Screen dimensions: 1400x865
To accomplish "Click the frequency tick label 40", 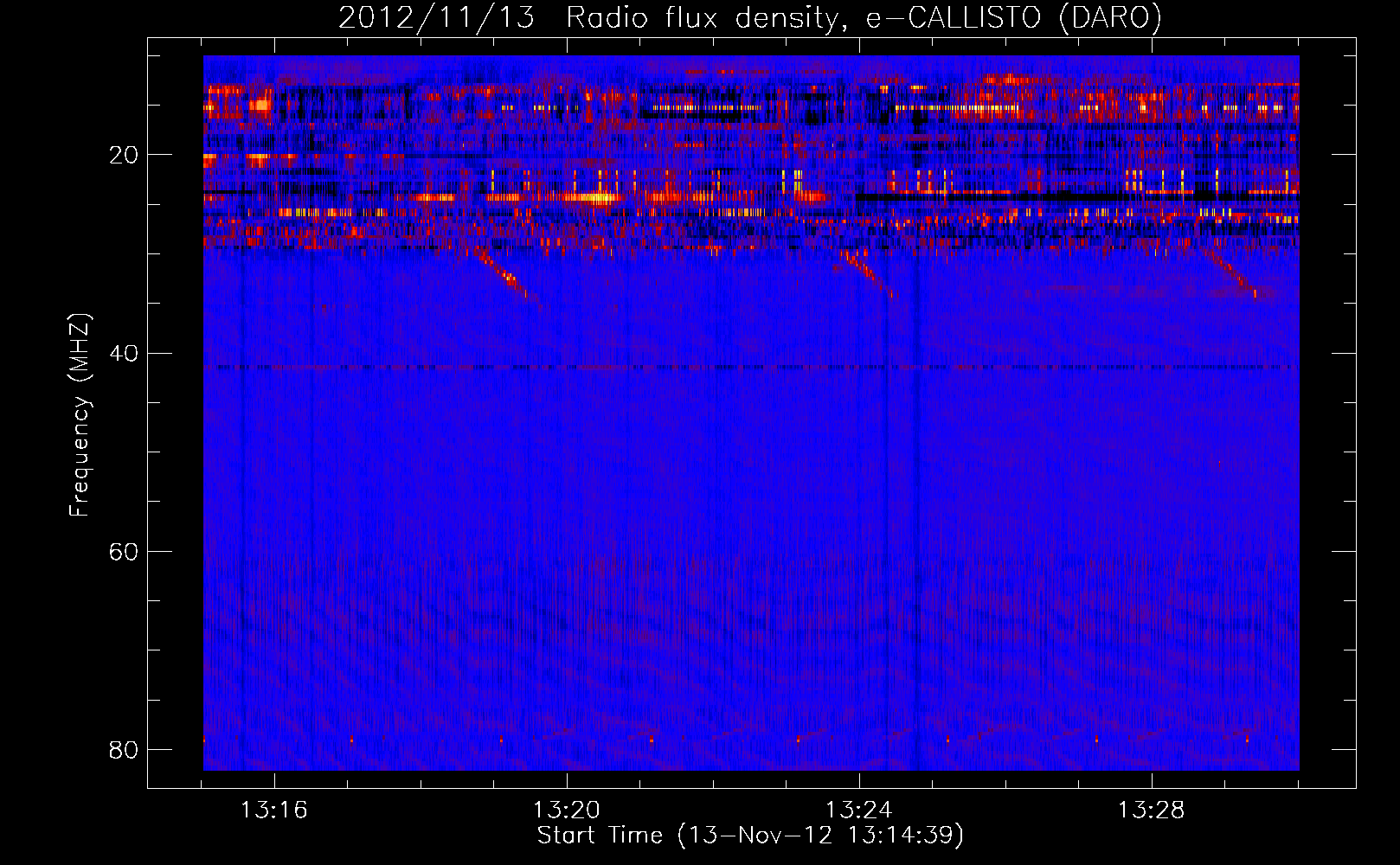I will [x=124, y=353].
